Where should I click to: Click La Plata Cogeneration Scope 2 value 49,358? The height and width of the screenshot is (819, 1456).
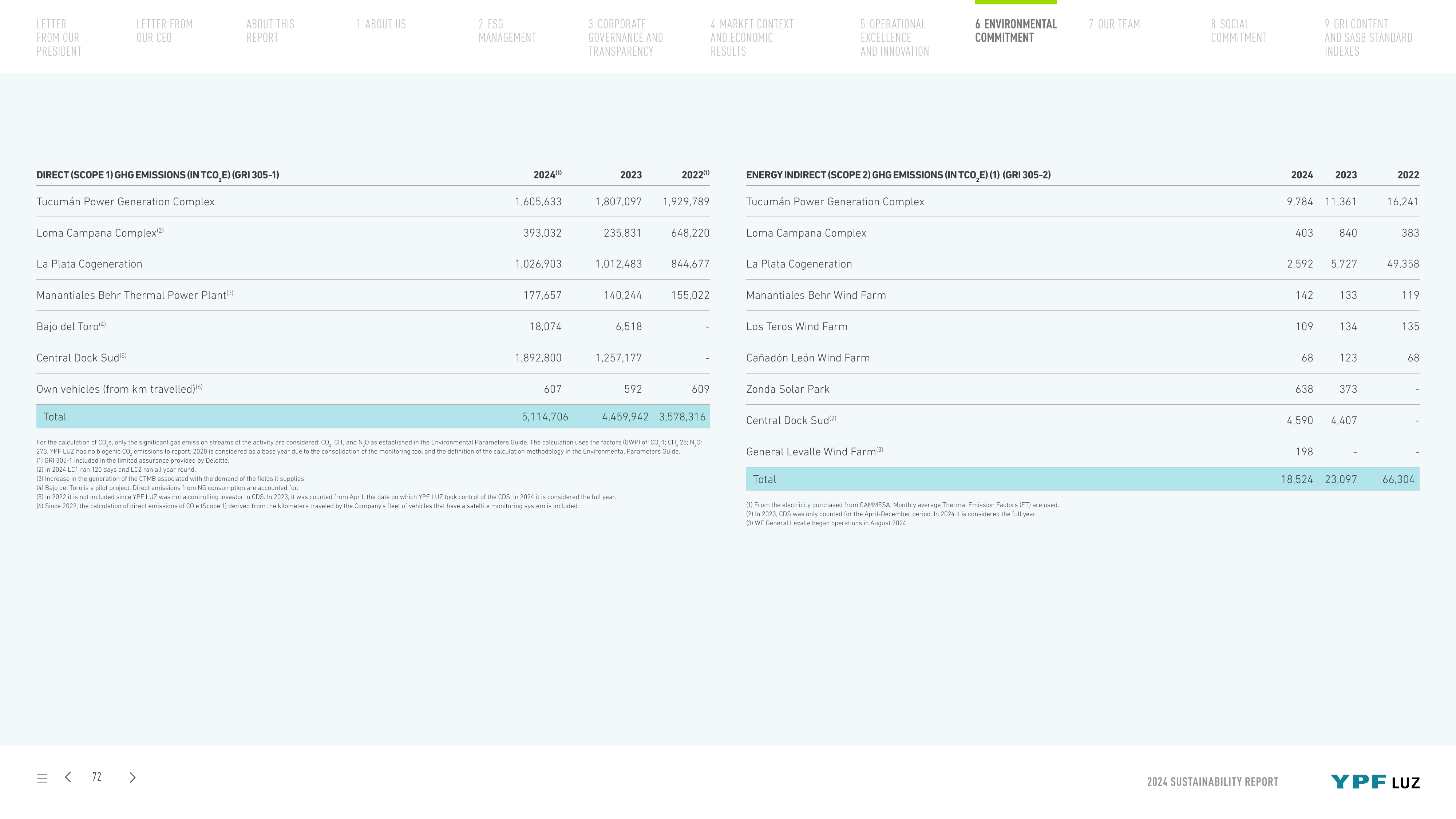click(1403, 264)
